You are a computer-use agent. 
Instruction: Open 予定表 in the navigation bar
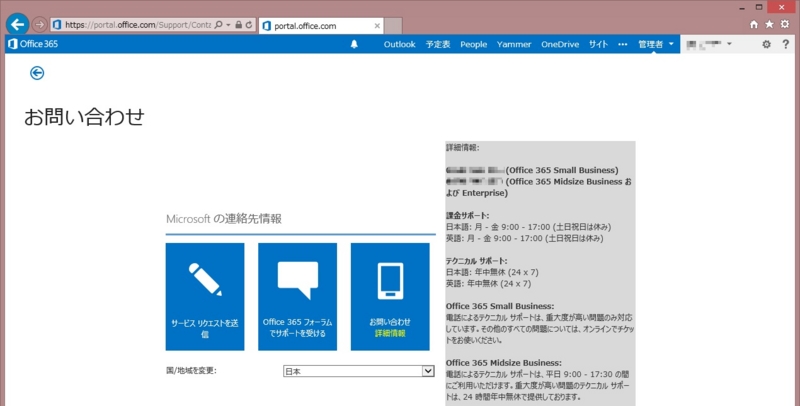click(x=438, y=44)
